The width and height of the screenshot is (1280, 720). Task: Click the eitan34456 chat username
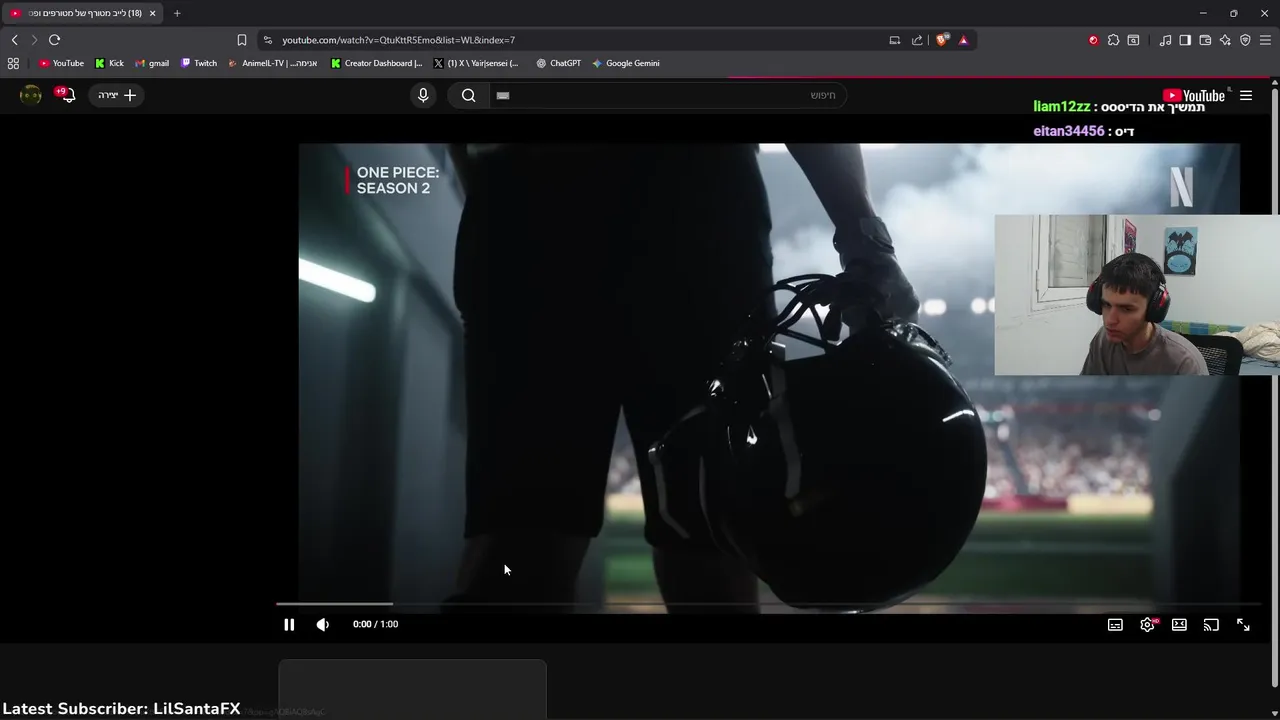pos(1069,131)
